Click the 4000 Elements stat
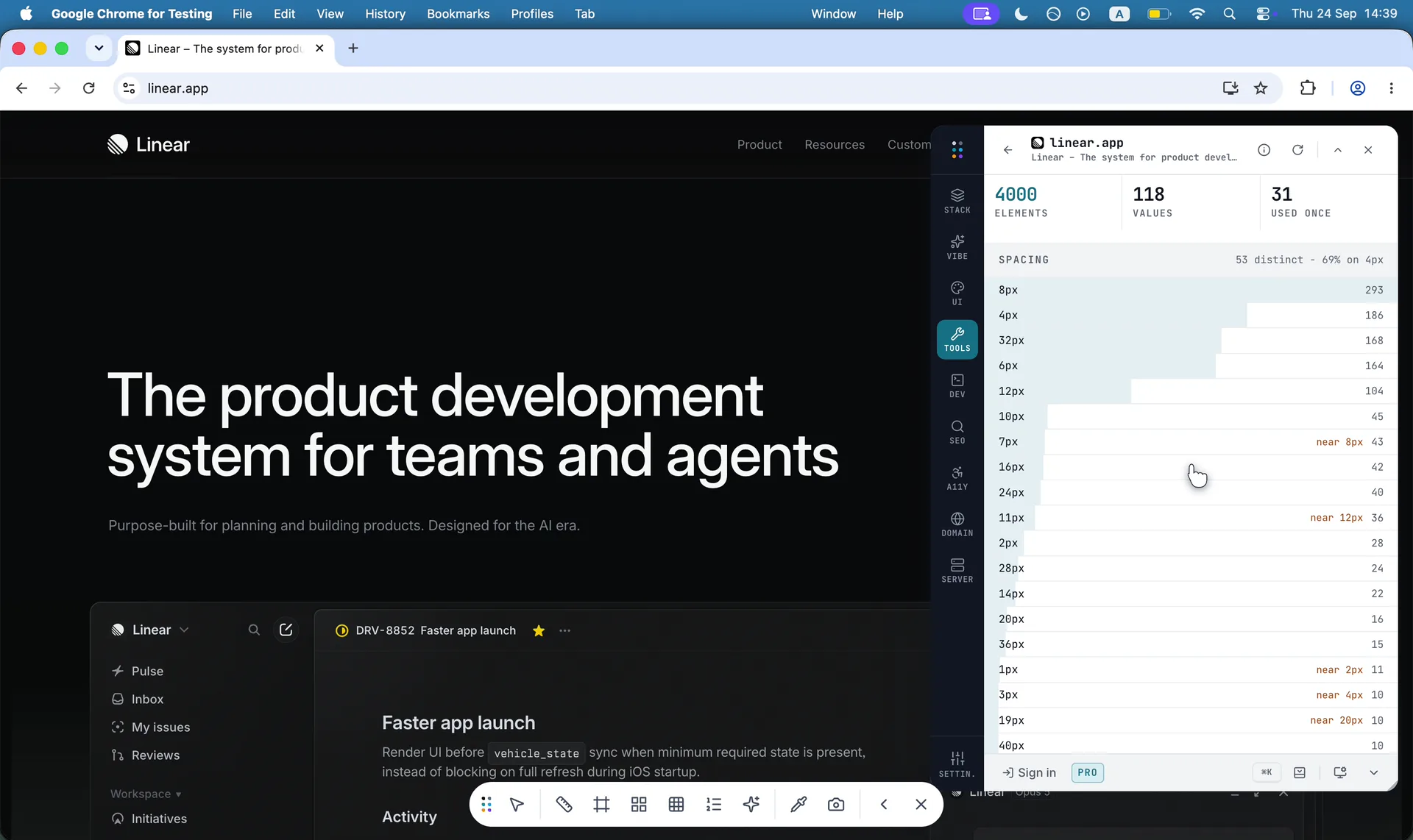Viewport: 1413px width, 840px height. [1053, 202]
